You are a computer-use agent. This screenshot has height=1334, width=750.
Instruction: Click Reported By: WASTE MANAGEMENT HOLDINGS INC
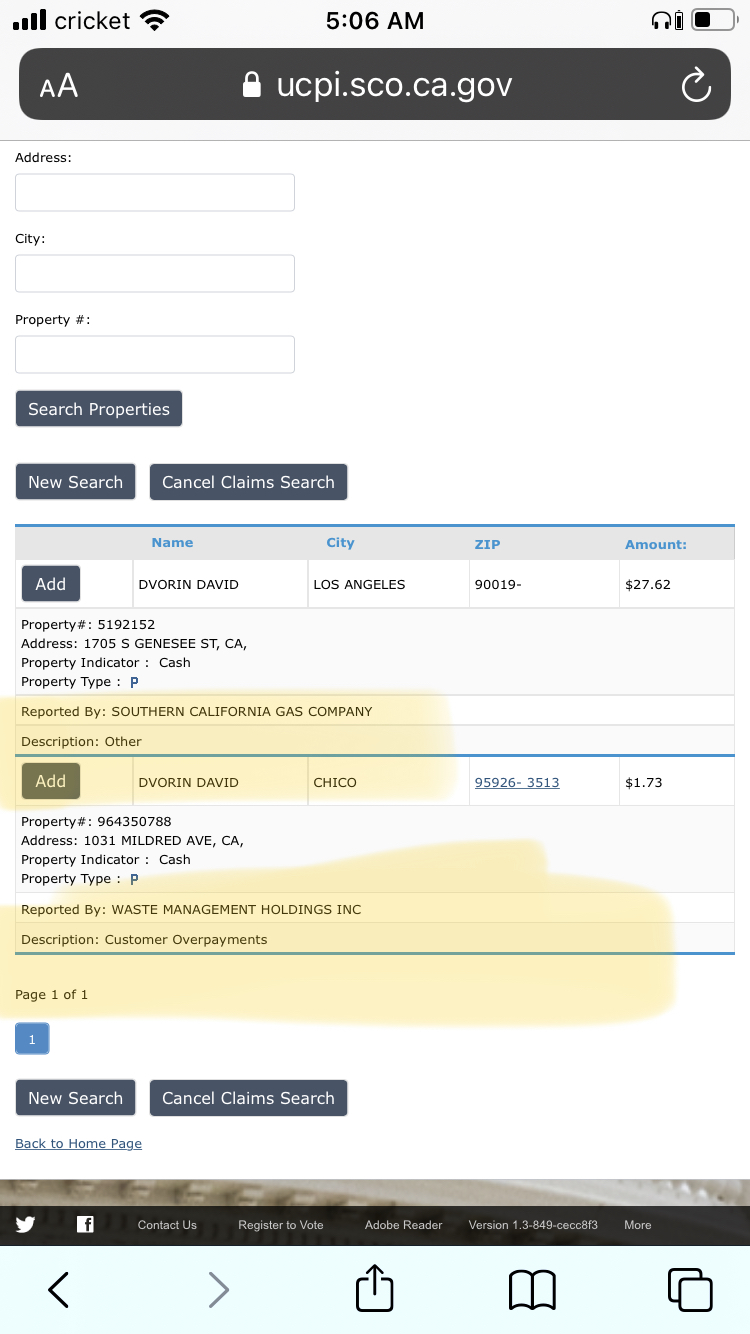pos(191,910)
